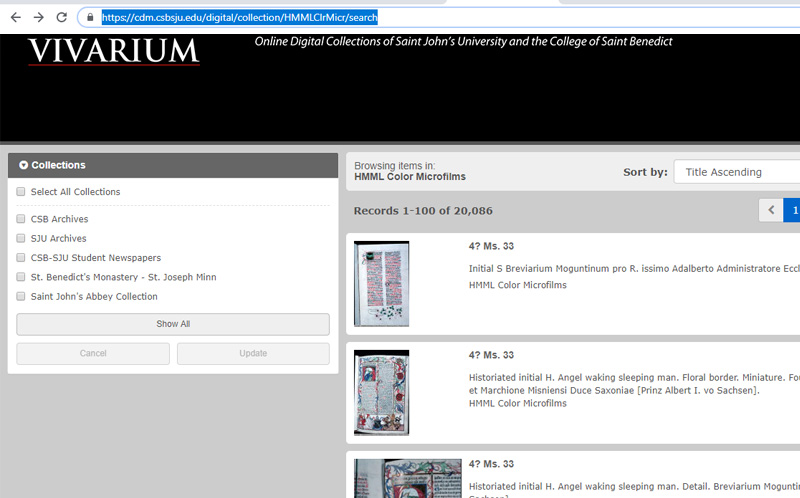Open the Sort by dropdown
Screen dimensions: 800x498
(738, 172)
